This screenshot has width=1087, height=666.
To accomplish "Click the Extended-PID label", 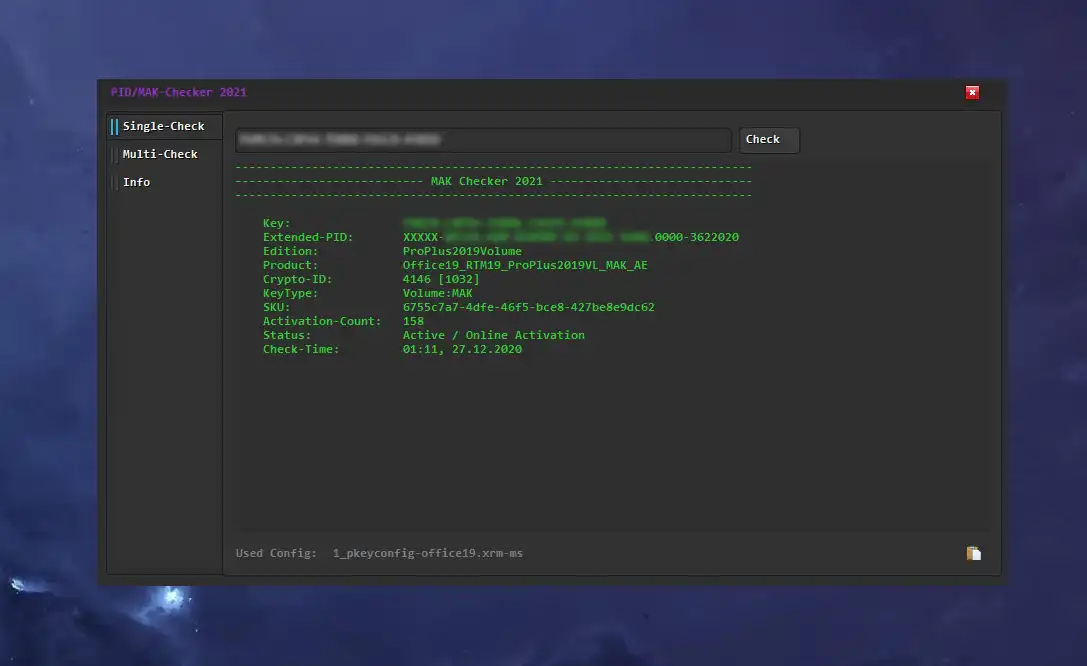I will pyautogui.click(x=308, y=237).
